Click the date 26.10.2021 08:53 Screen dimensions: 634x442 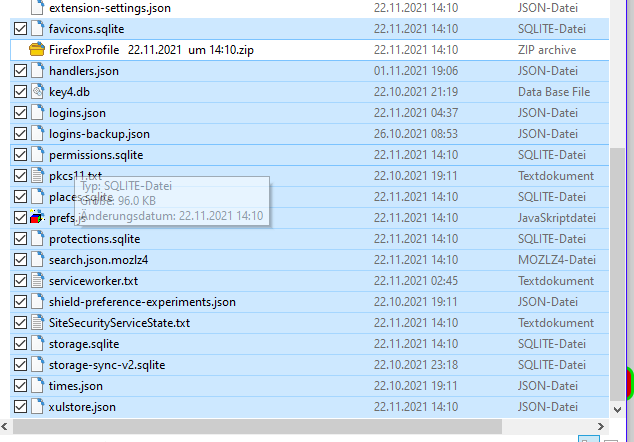(416, 134)
